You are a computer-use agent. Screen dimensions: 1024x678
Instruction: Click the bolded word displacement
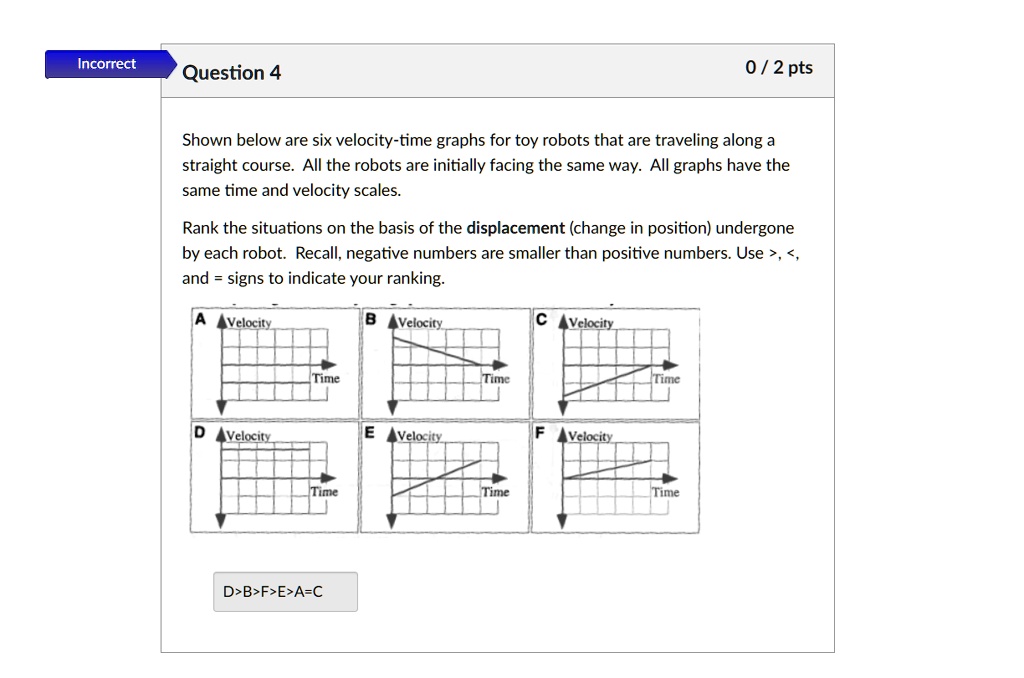pyautogui.click(x=515, y=227)
